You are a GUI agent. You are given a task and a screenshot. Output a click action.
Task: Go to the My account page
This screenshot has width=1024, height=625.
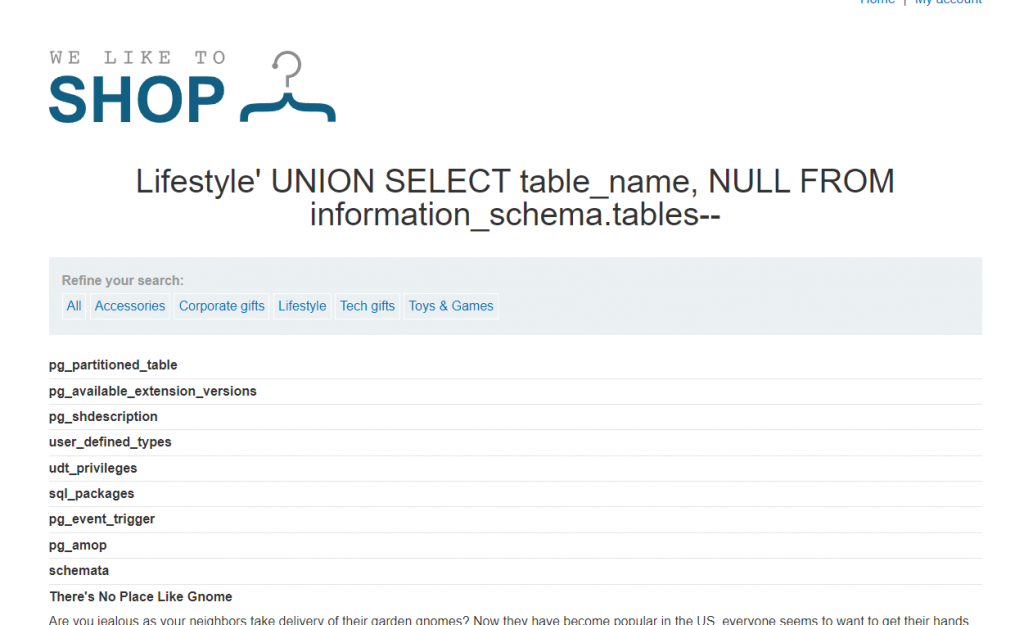pyautogui.click(x=947, y=2)
